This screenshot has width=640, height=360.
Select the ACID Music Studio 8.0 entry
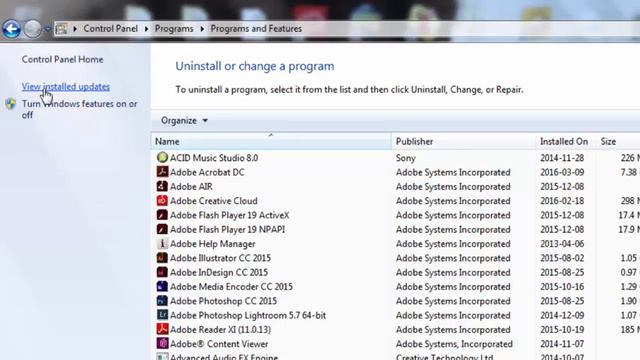(x=214, y=158)
